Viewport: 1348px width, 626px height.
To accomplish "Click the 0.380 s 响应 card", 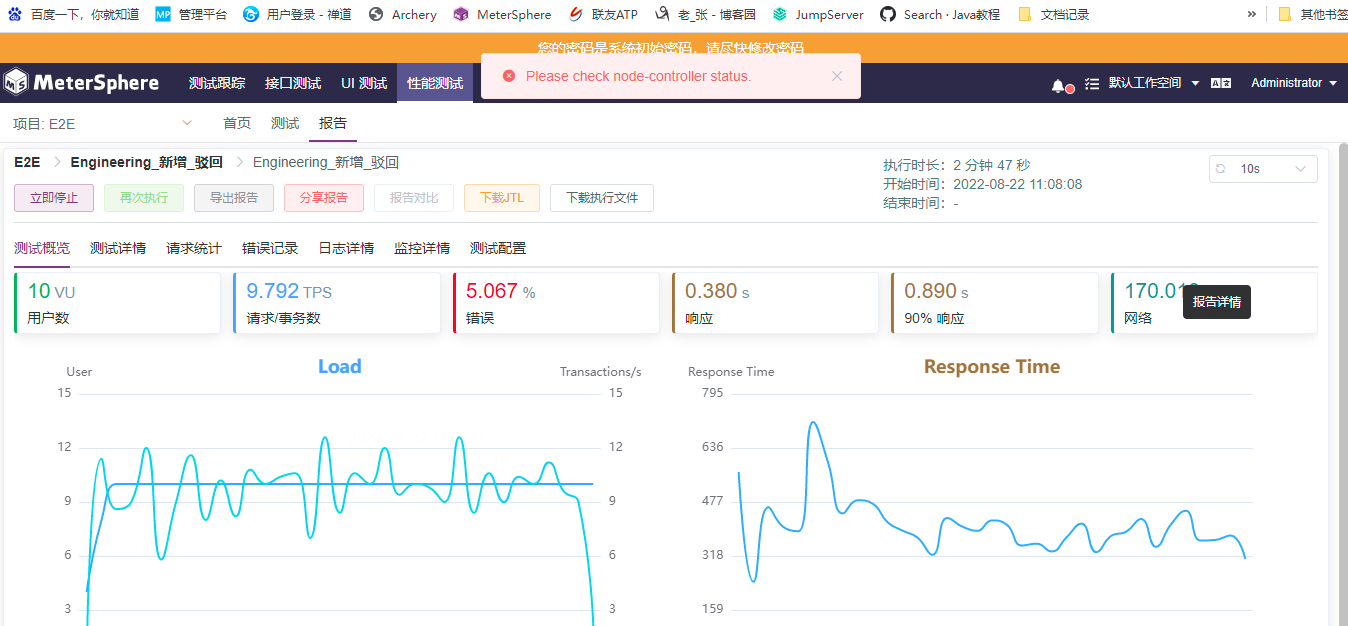I will pyautogui.click(x=775, y=303).
